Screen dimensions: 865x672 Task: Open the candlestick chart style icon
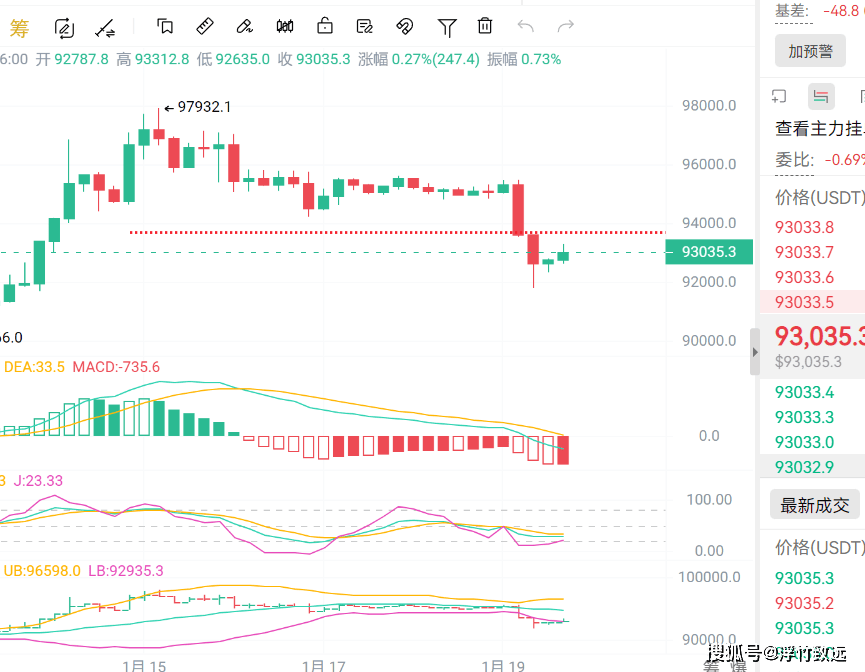point(285,27)
